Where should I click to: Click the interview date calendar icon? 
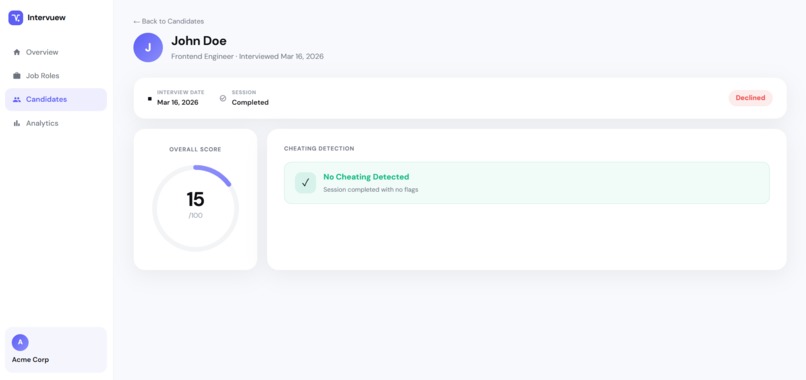(150, 98)
